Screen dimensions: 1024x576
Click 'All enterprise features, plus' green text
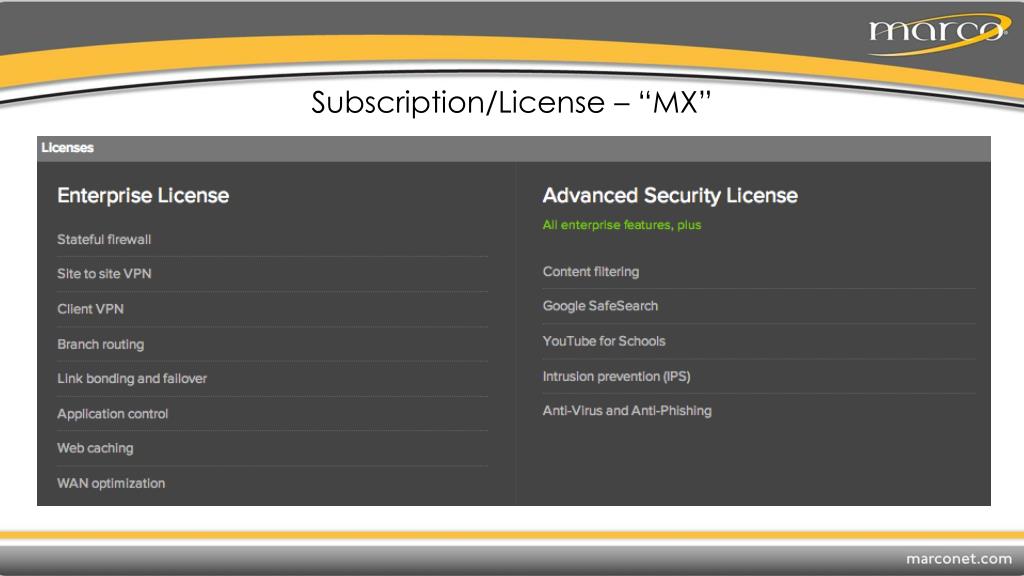pyautogui.click(x=622, y=225)
